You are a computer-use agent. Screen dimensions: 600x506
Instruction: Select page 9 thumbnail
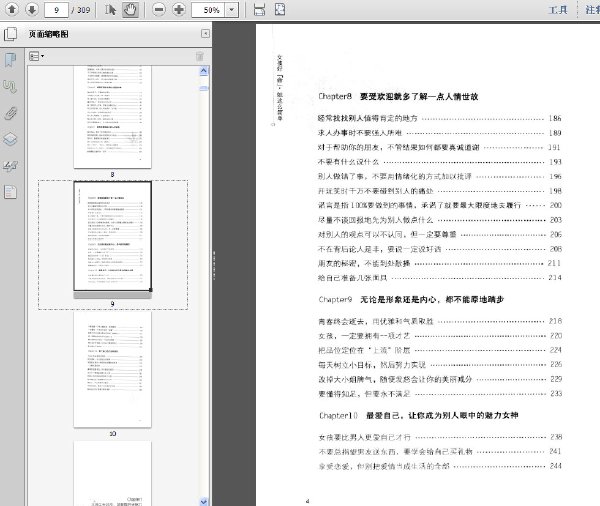(112, 237)
